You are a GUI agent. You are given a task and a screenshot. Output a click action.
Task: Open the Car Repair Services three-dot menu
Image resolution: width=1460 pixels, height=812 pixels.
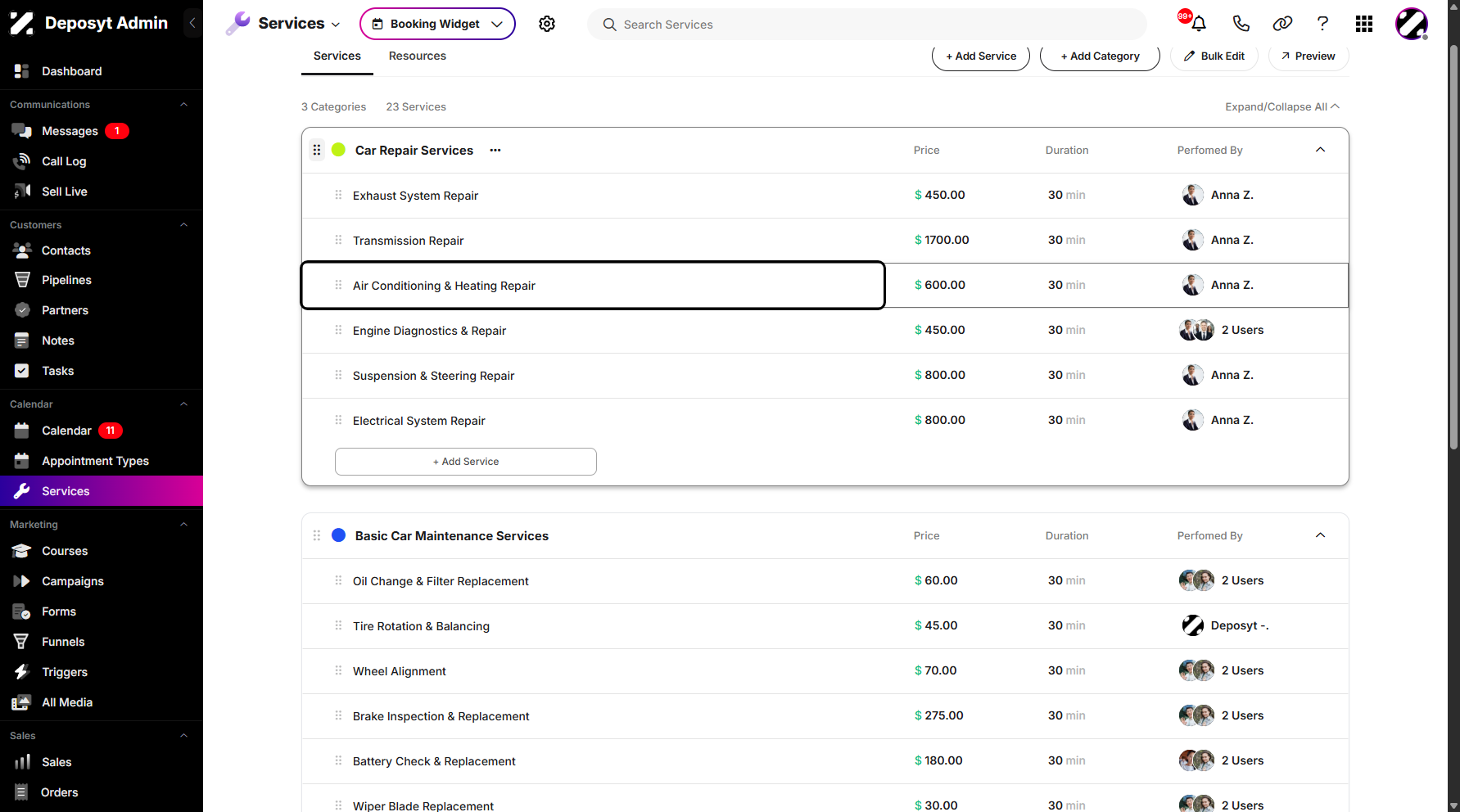[495, 150]
